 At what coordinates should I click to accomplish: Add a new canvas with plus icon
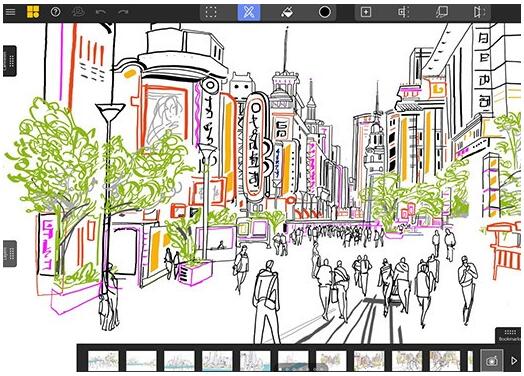point(366,12)
